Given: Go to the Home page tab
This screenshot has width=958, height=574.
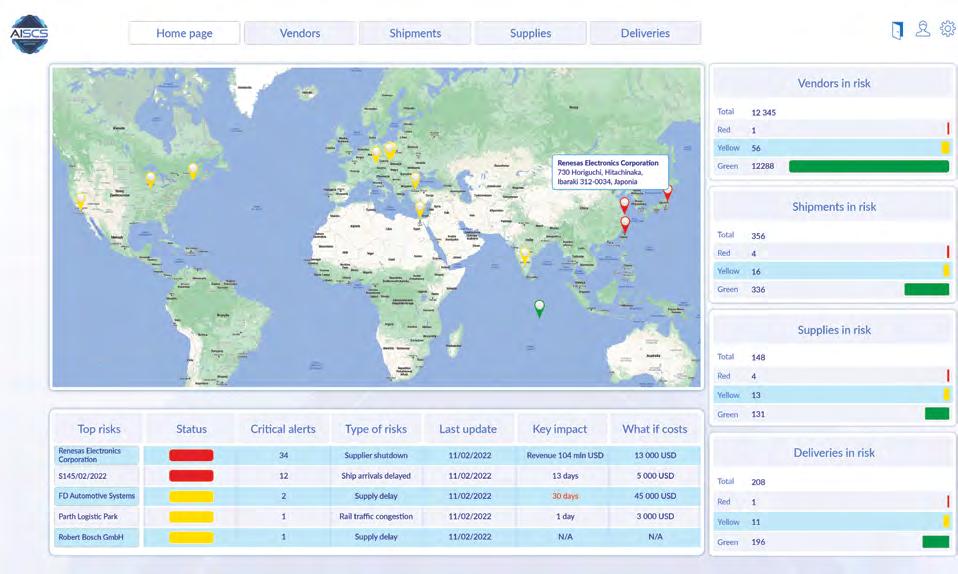Looking at the screenshot, I should (184, 33).
